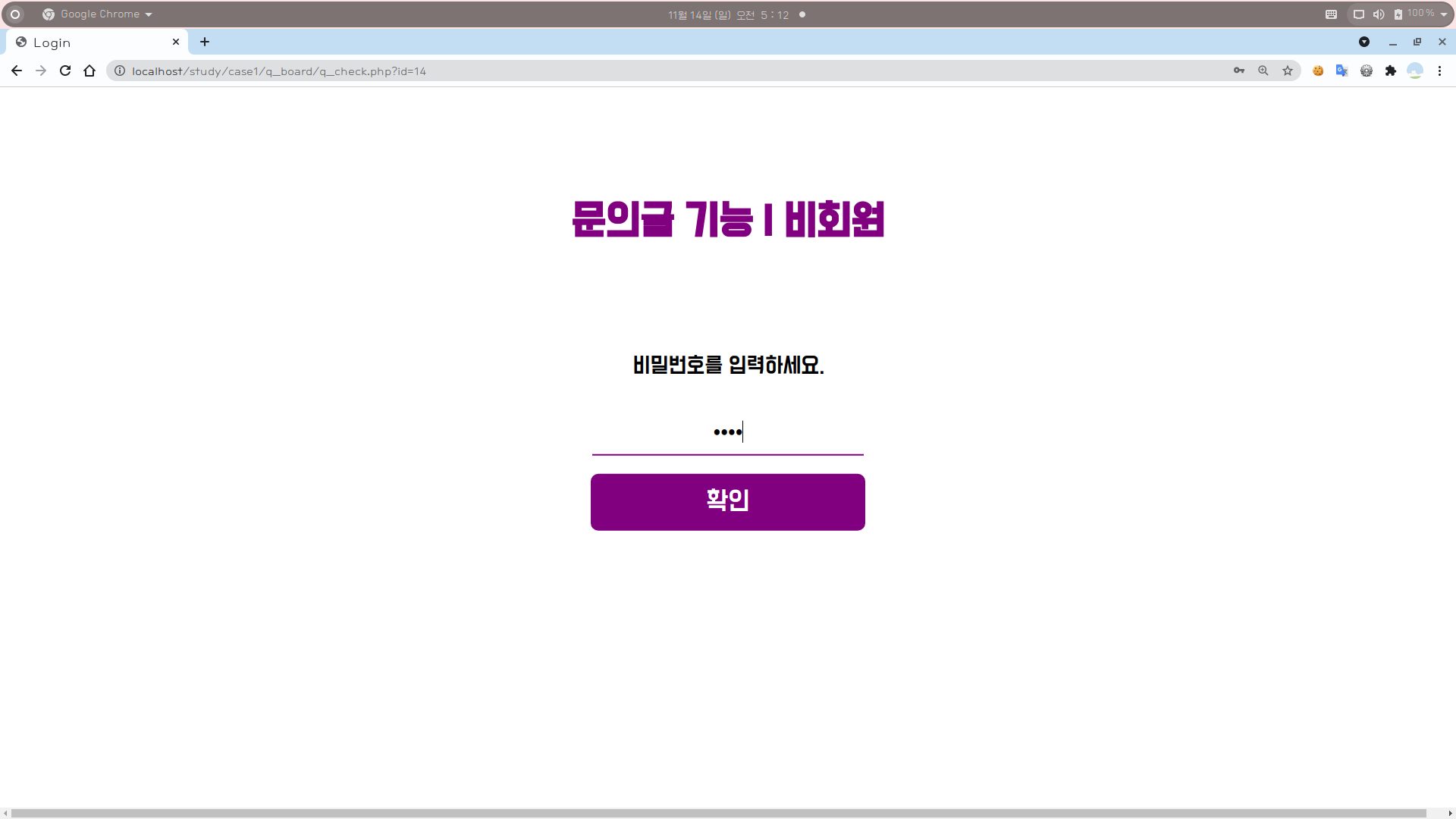The width and height of the screenshot is (1456, 819).
Task: Open Chrome three-dot menu
Action: 1439,71
